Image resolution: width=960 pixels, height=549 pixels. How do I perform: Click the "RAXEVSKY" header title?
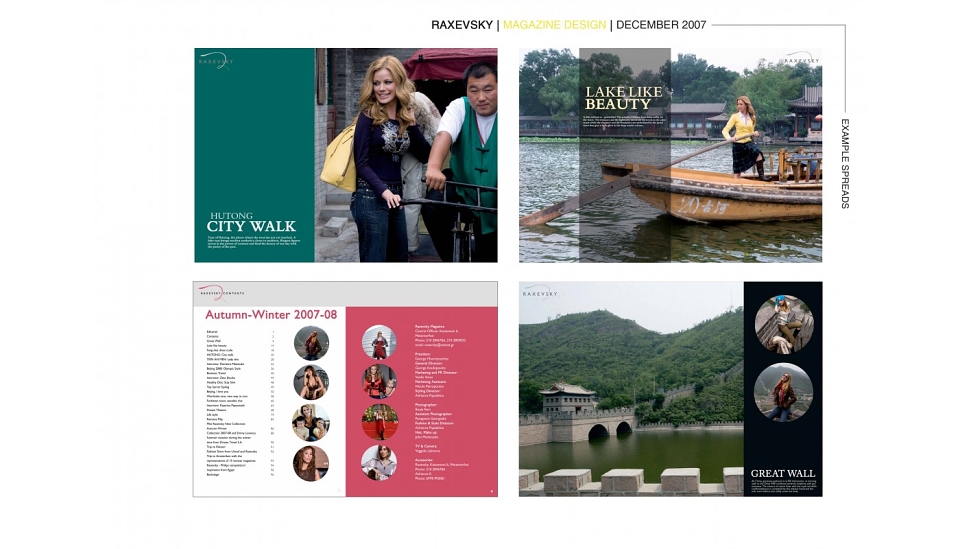pos(462,25)
